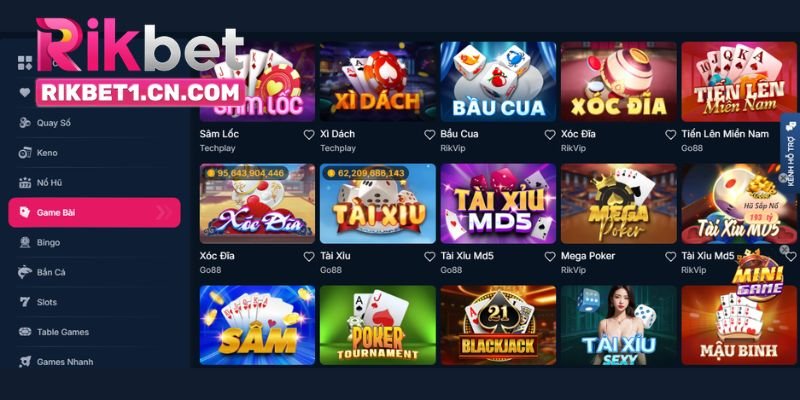Screen dimensions: 800x400
Task: Select the Game Bài menu item
Action: tap(94, 212)
